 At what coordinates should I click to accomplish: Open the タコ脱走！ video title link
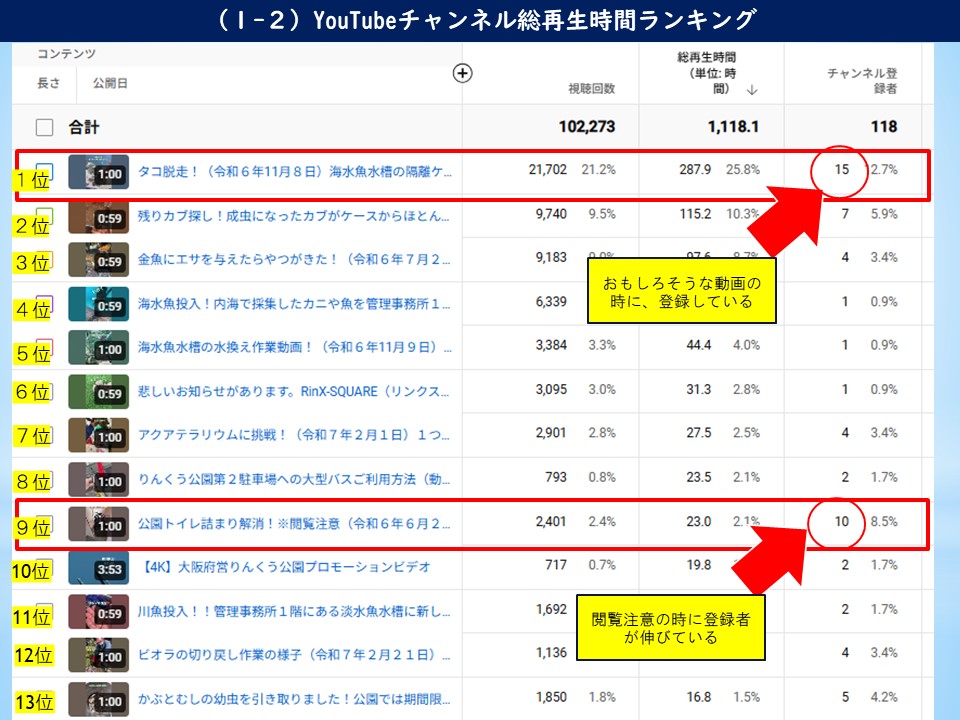pyautogui.click(x=294, y=171)
